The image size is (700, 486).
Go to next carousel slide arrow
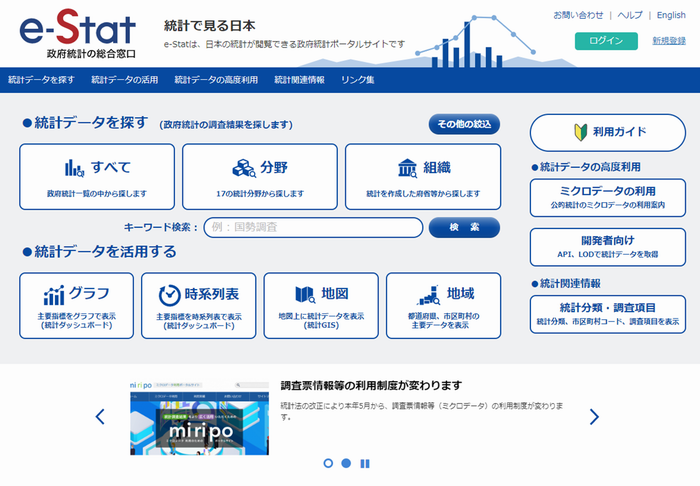point(594,416)
